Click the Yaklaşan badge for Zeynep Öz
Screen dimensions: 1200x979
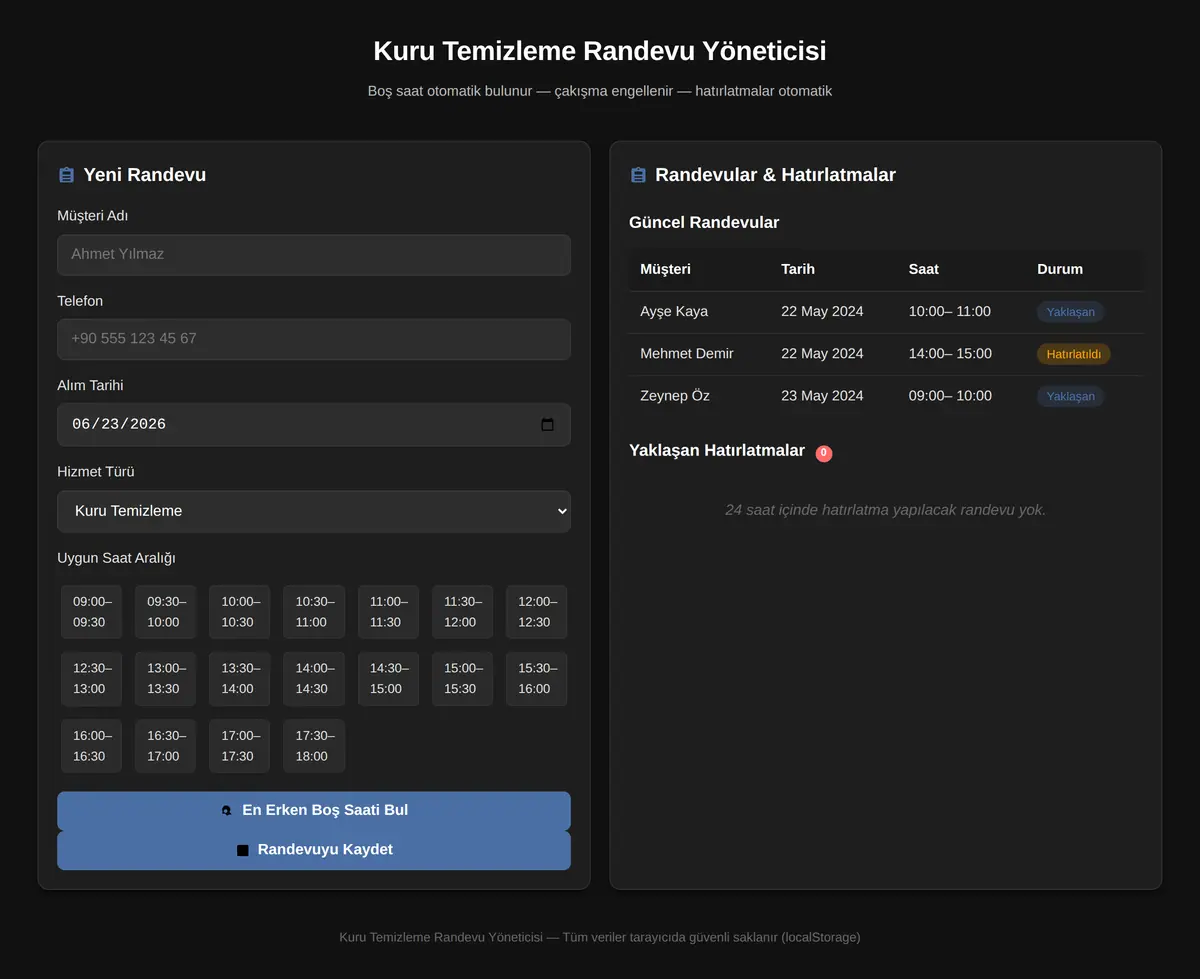point(1070,396)
